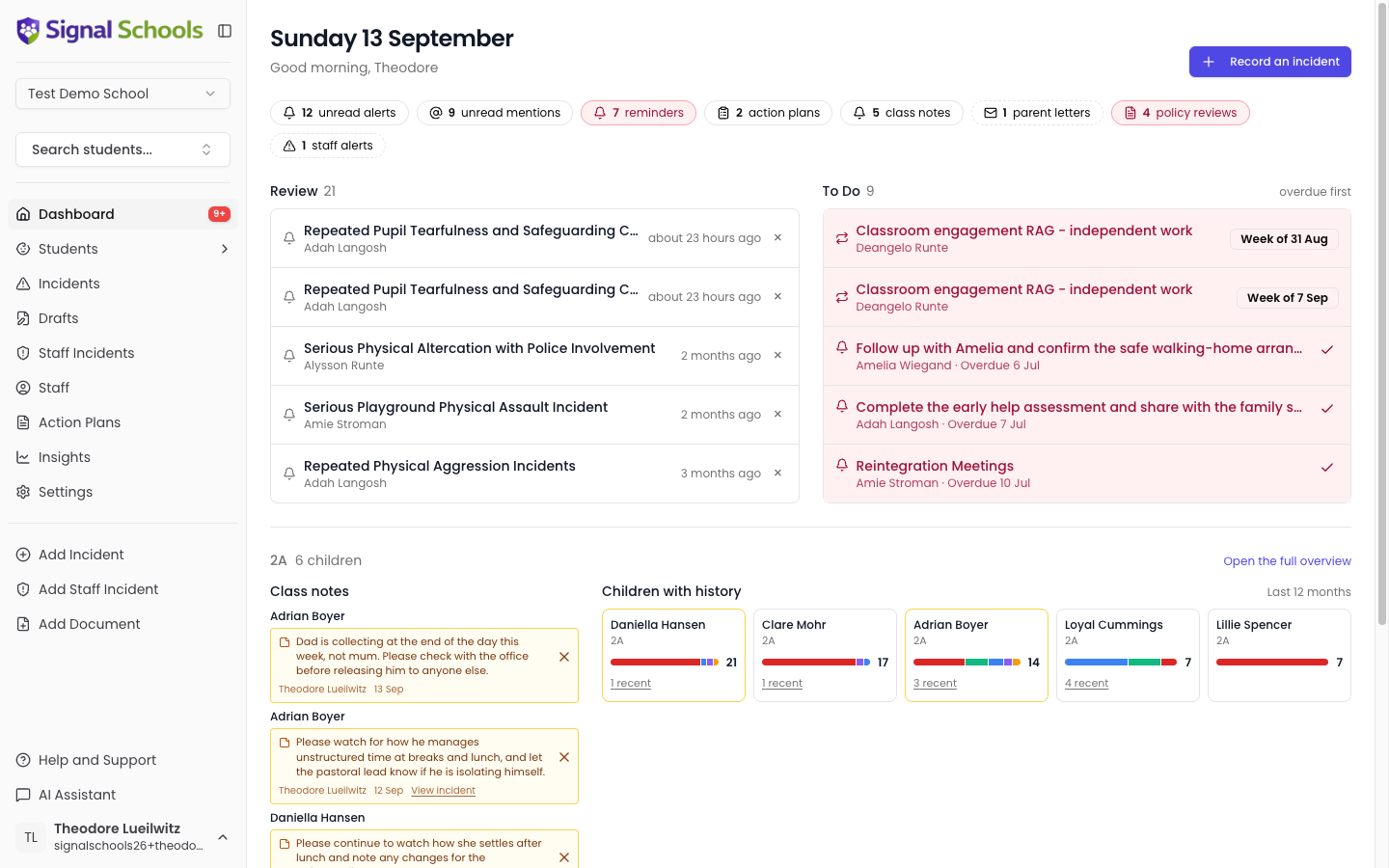Screen dimensions: 1389x868
Task: Click View incident link in class note
Action: [443, 791]
